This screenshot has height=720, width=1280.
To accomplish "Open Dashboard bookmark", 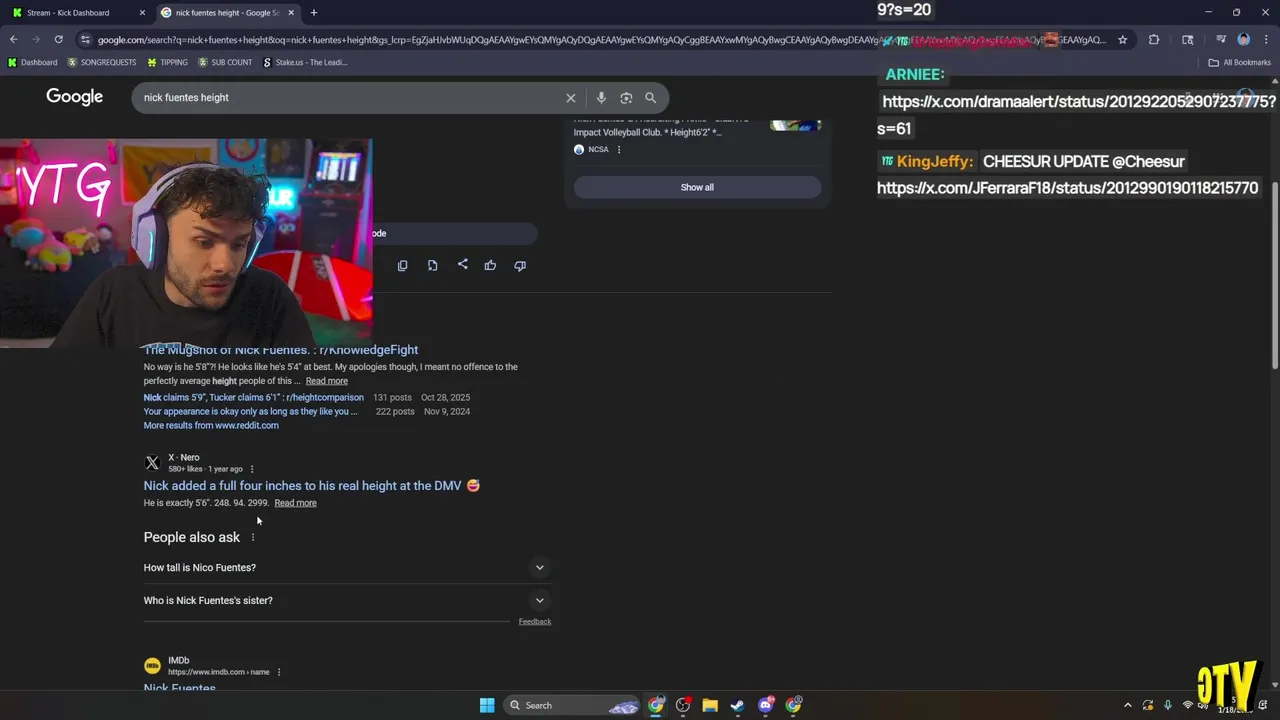I will 32,62.
